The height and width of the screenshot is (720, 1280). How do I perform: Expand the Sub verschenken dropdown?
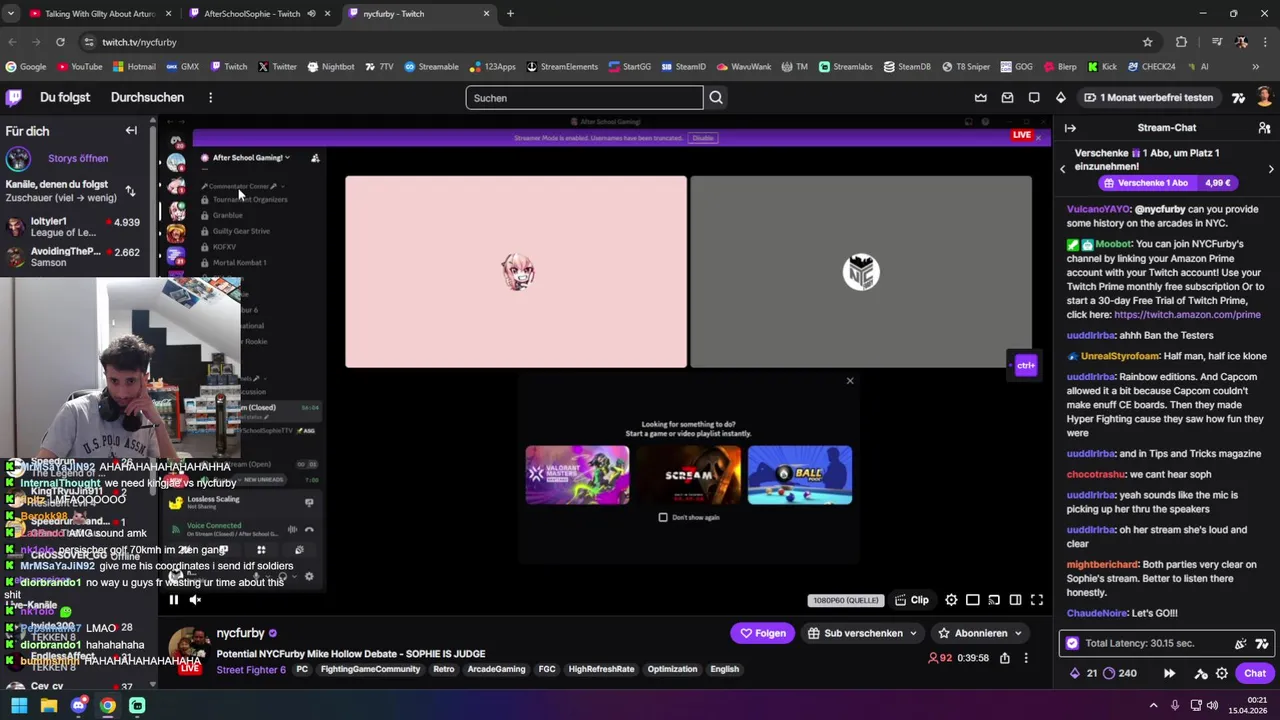(913, 633)
